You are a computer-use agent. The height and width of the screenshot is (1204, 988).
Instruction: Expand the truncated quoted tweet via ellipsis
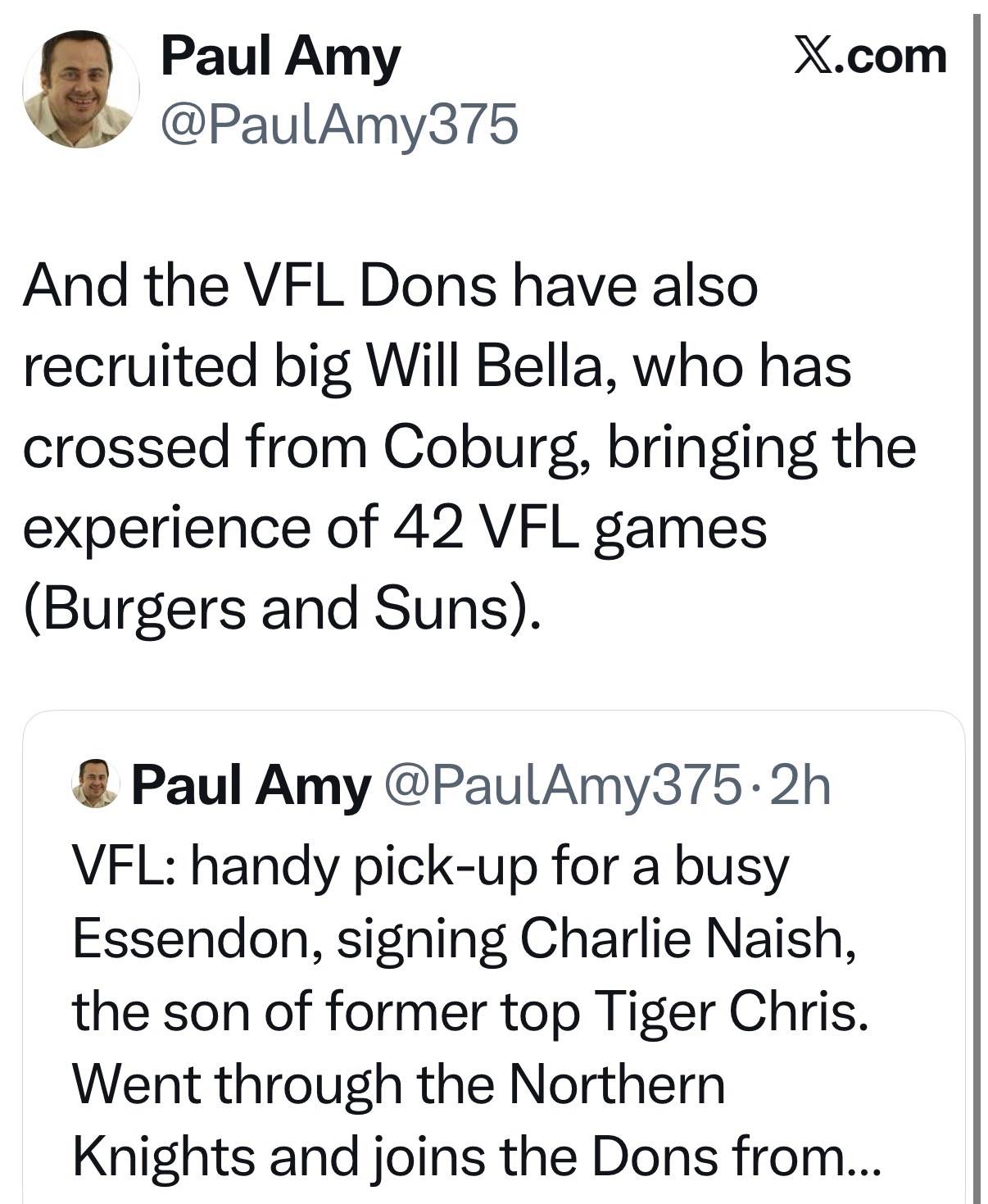(863, 1157)
